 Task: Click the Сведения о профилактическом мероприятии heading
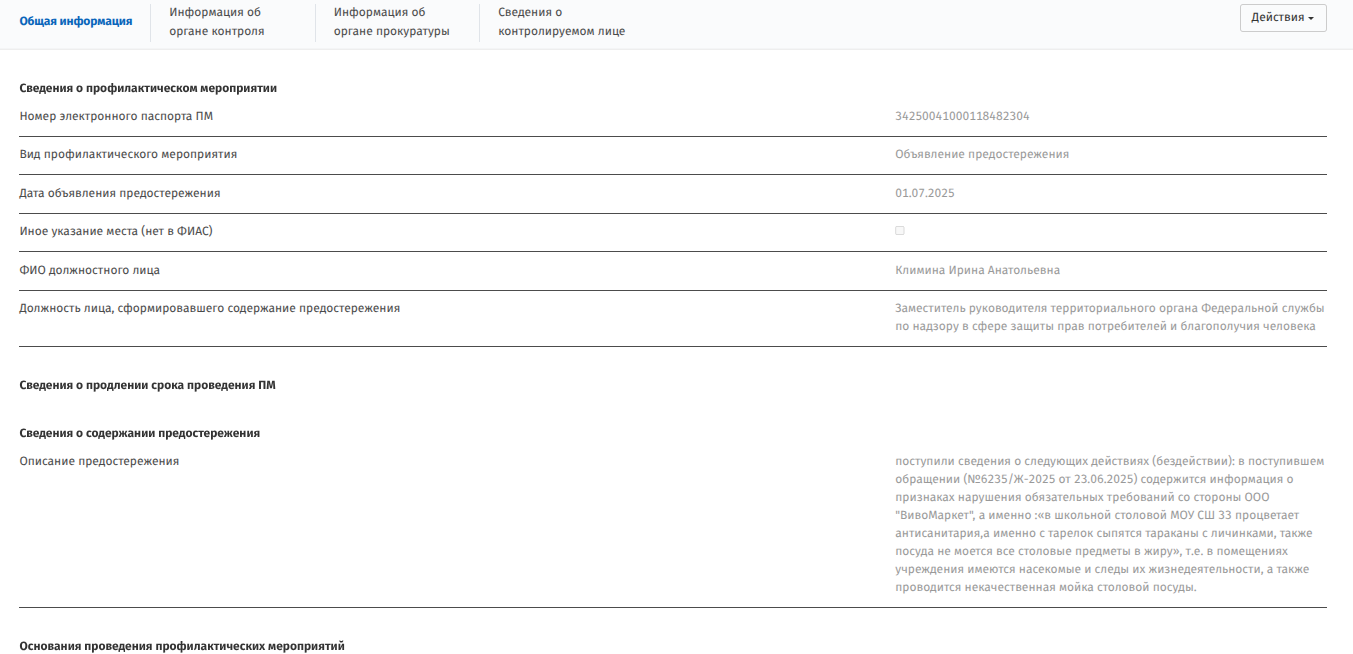tap(148, 88)
